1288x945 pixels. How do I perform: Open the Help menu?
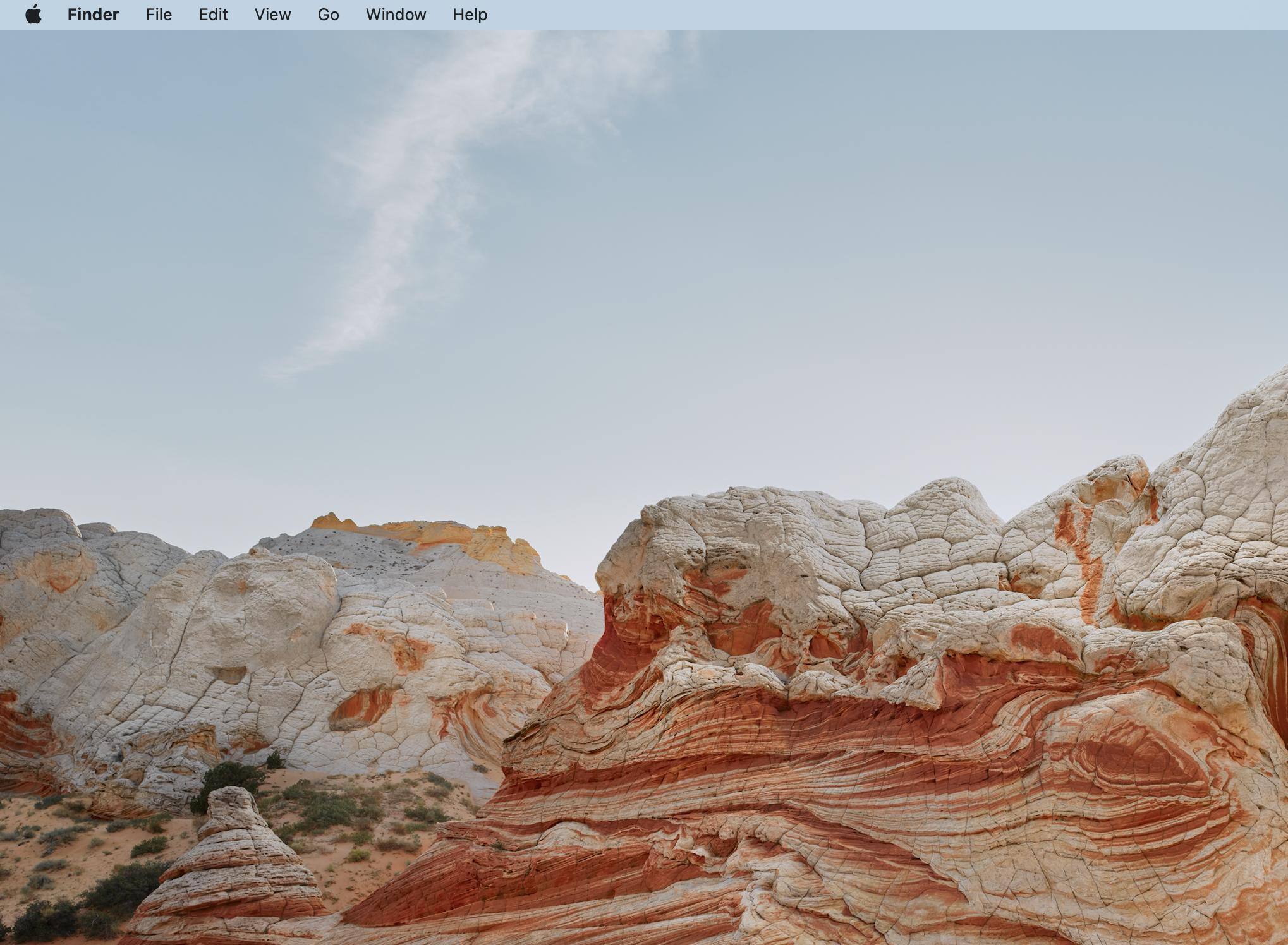470,15
